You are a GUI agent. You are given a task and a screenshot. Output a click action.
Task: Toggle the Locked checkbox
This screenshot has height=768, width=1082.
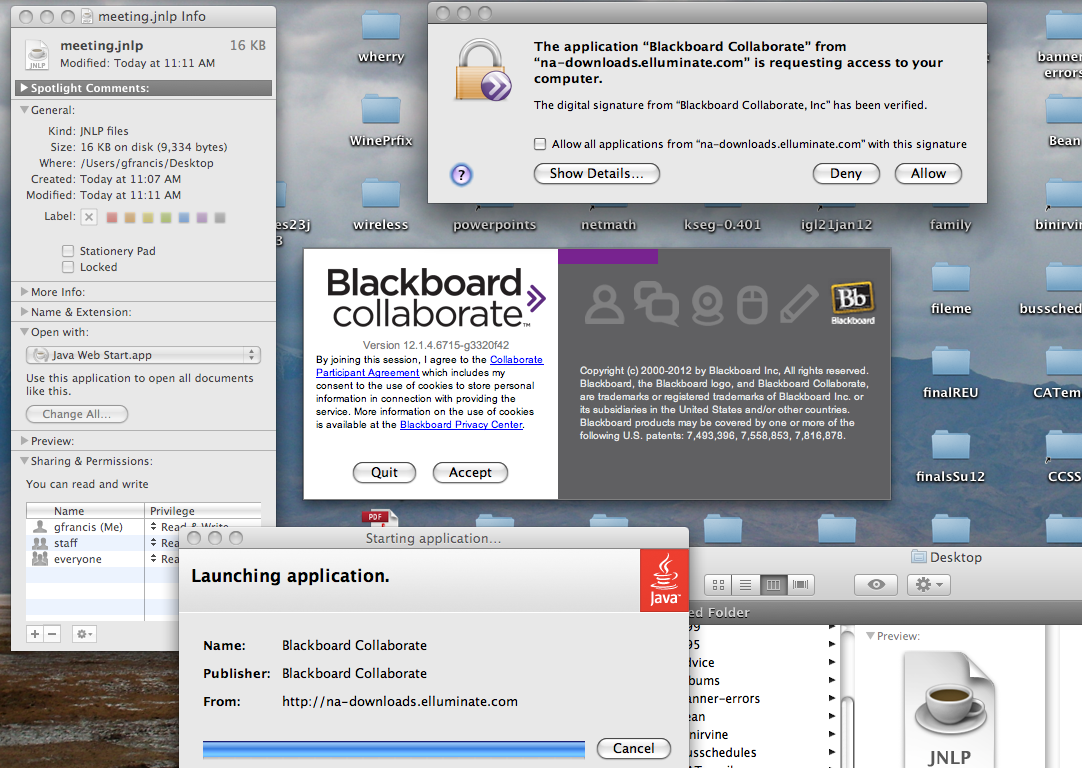coord(68,267)
